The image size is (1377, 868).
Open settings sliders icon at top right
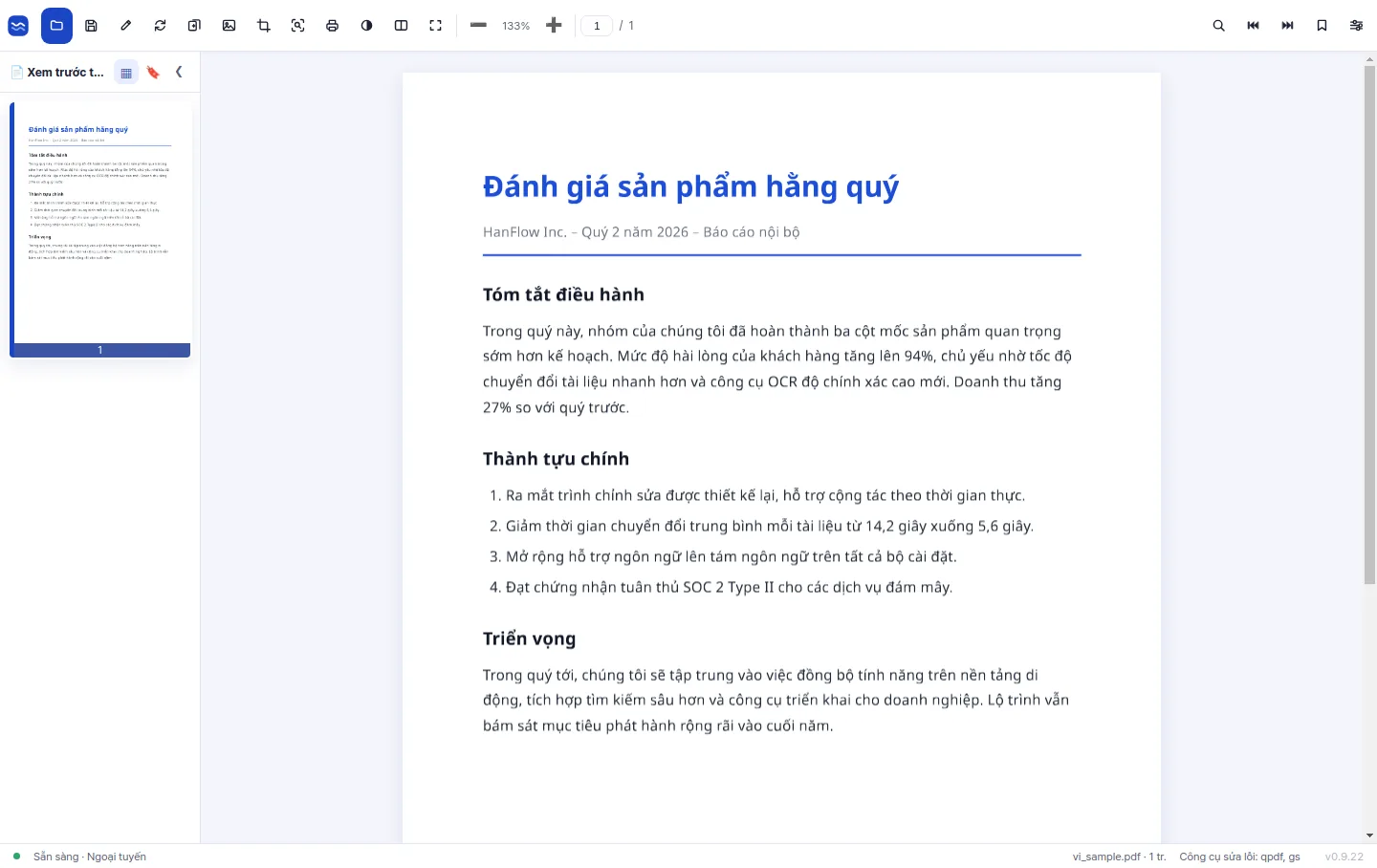(x=1356, y=26)
